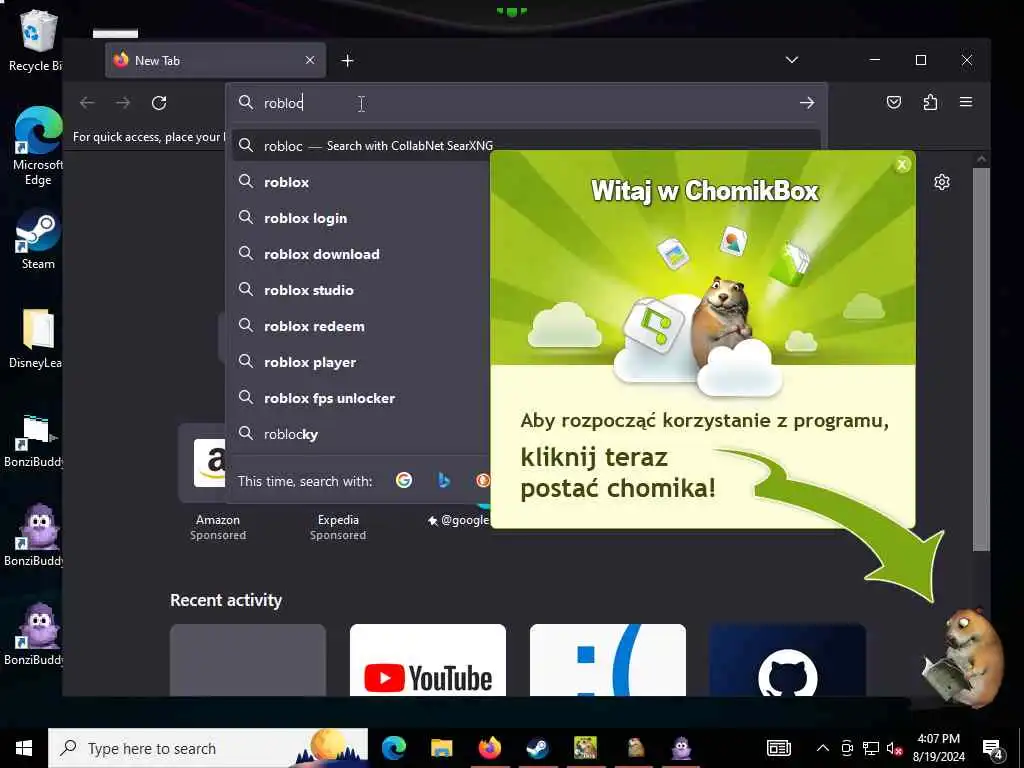The image size is (1024, 768).
Task: Open the Amazon sponsored shortcut
Action: tap(217, 484)
